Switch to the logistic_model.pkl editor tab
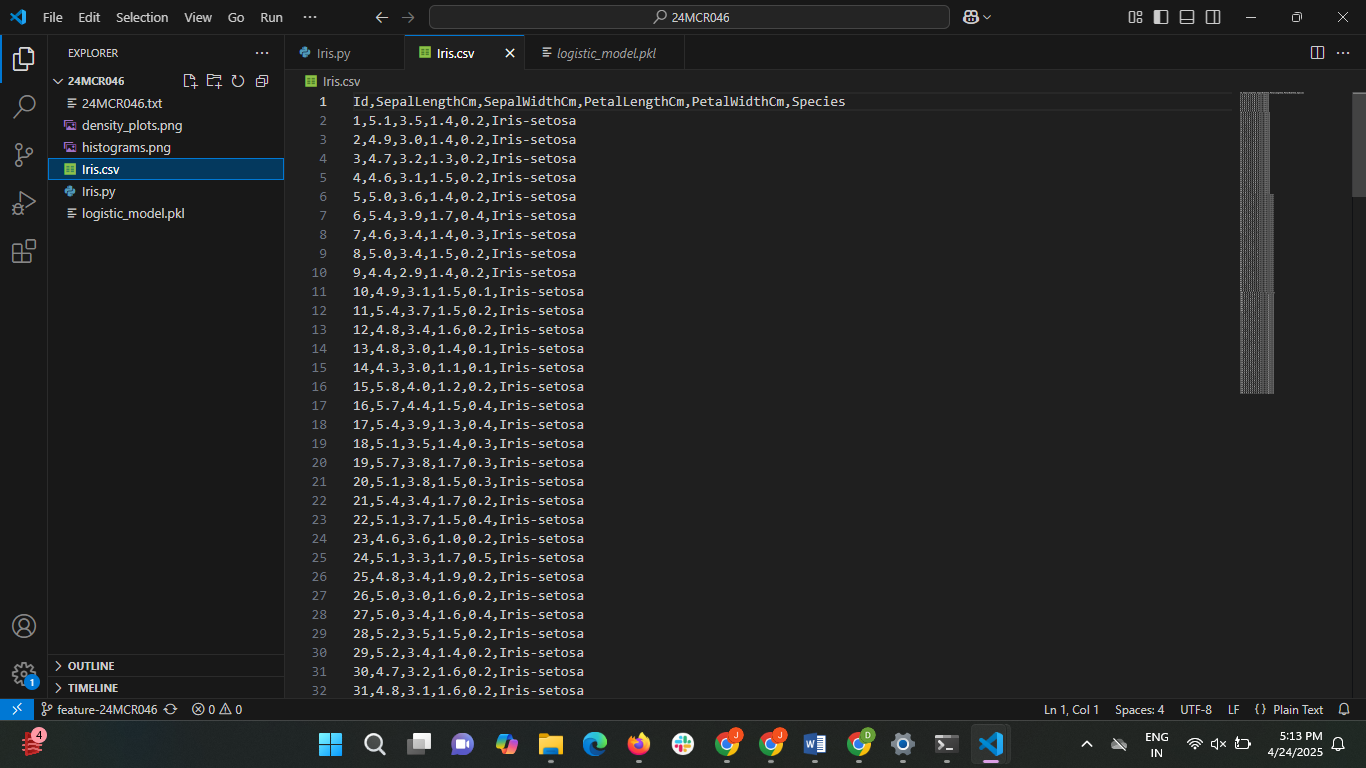Screen dimensions: 1366x768 [x=606, y=53]
